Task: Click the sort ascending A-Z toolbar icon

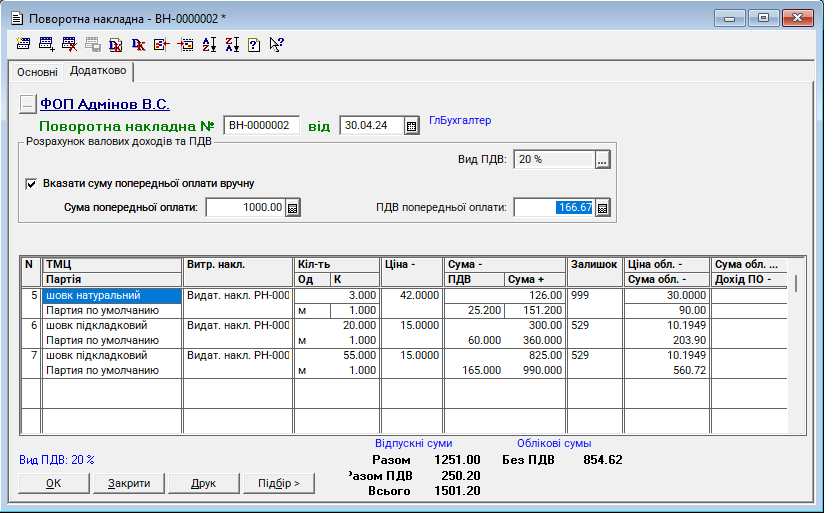Action: point(209,44)
